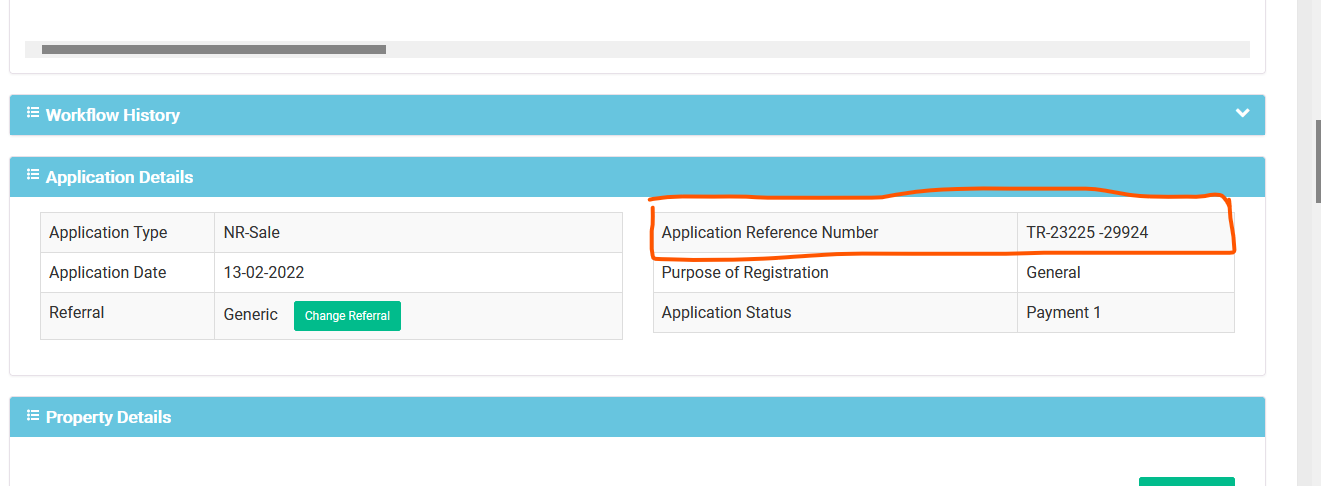Click the Payment 1 application status value
1321x486 pixels.
point(1063,313)
